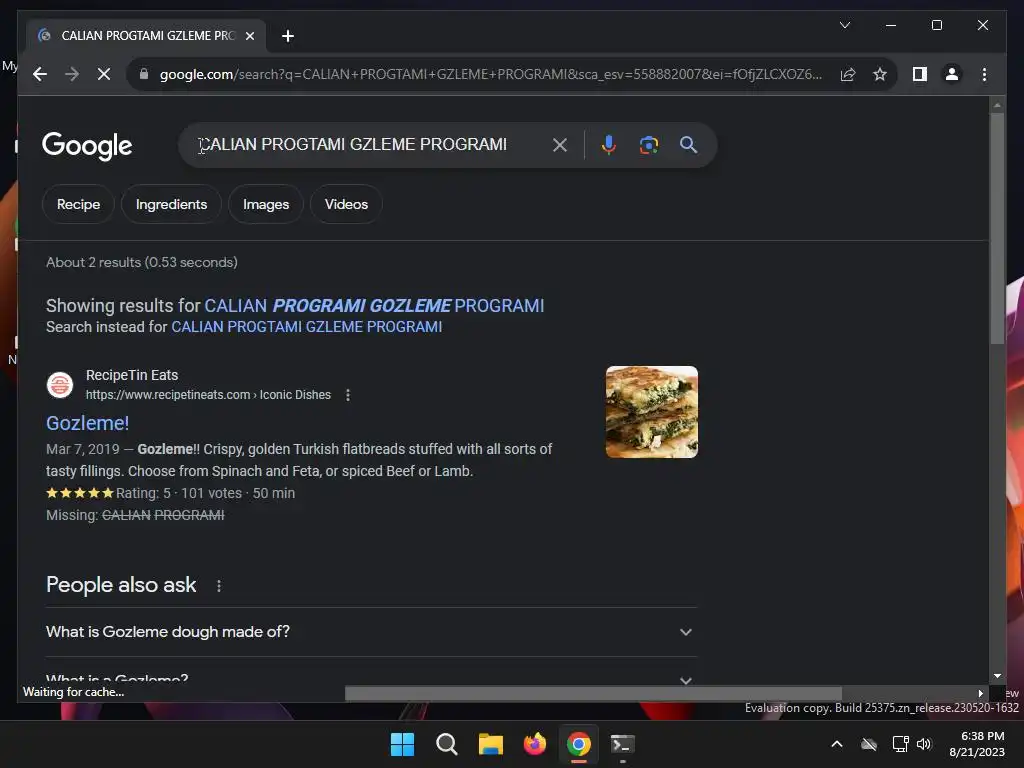The width and height of the screenshot is (1024, 768).
Task: Click the scroll right arrow
Action: point(980,693)
